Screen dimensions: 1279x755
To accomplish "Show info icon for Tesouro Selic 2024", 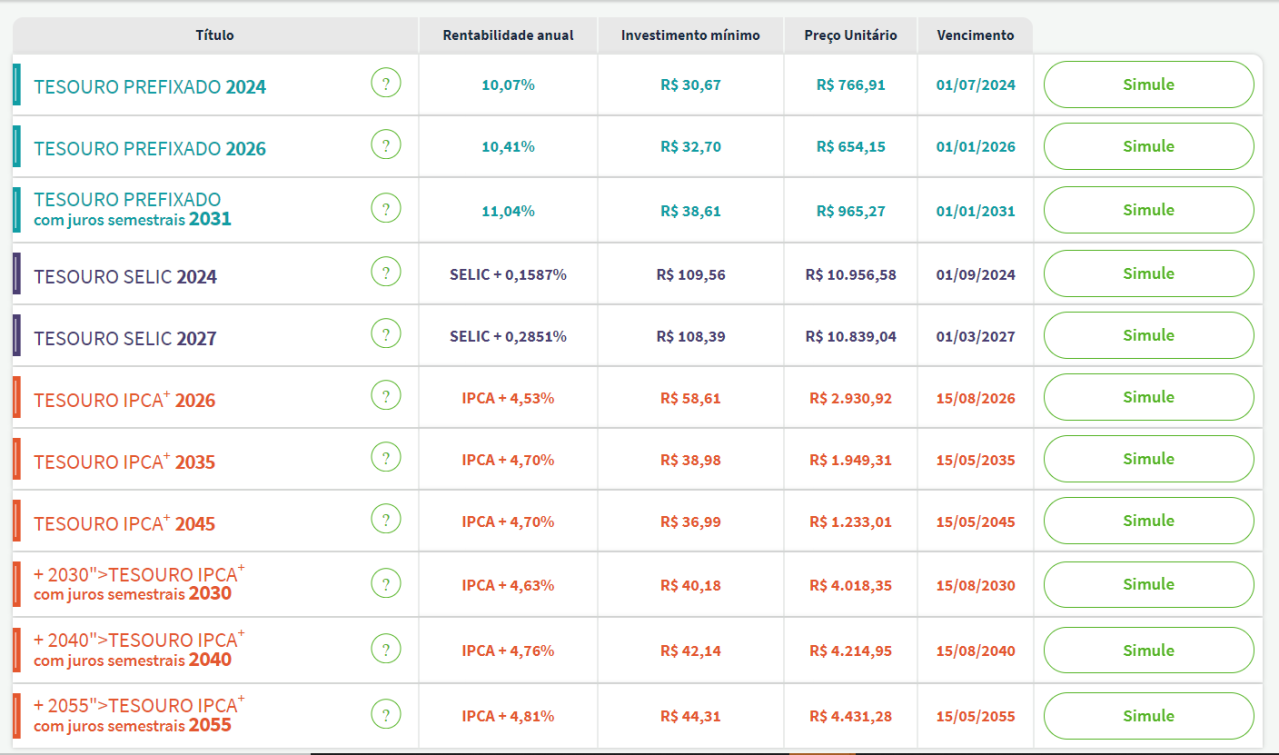I will (385, 272).
